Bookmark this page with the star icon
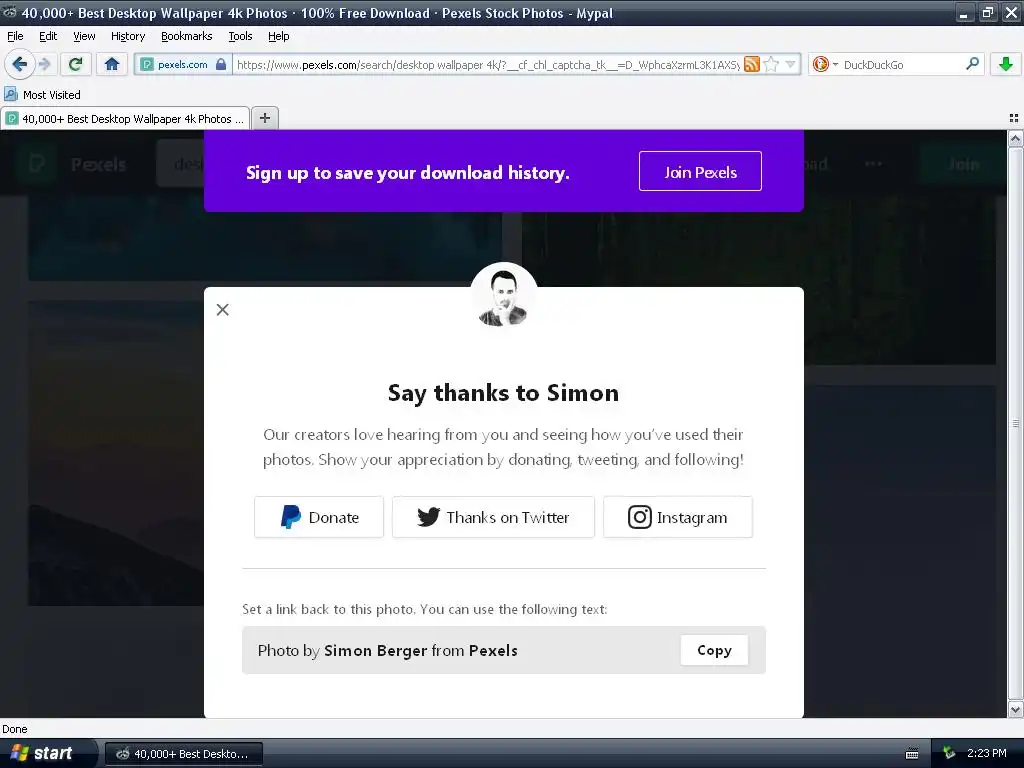The image size is (1024, 768). [x=771, y=64]
